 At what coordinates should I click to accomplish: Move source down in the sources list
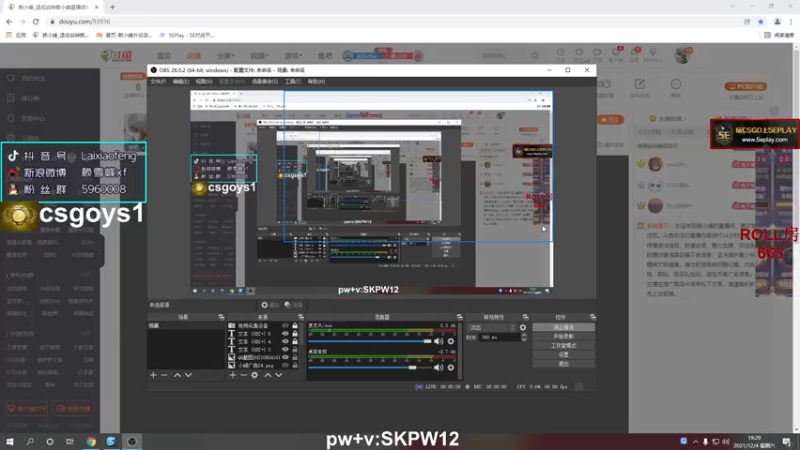click(x=279, y=375)
